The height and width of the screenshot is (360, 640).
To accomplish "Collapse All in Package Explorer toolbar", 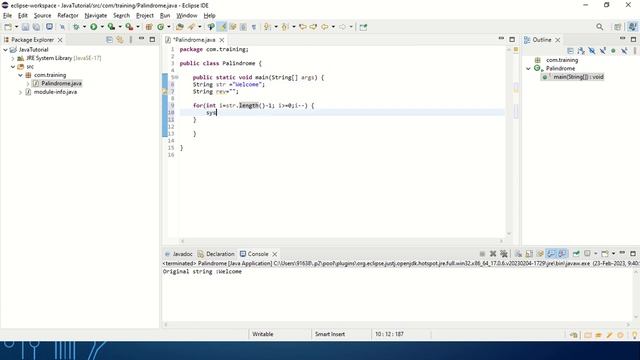I will [109, 40].
